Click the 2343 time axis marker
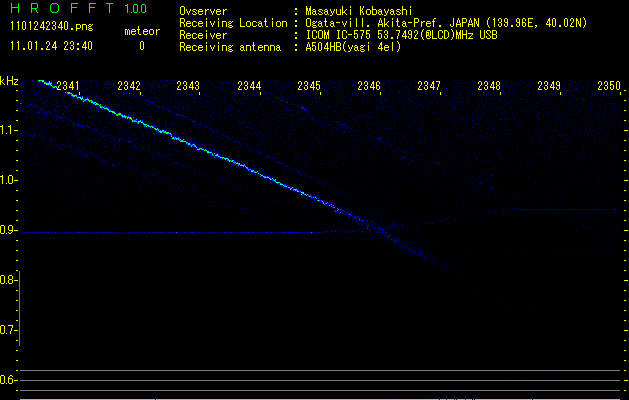This screenshot has width=629, height=400. (x=188, y=86)
